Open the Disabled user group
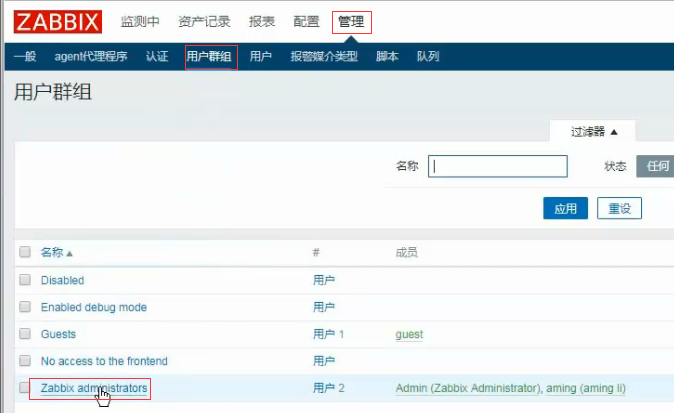Image resolution: width=674 pixels, height=413 pixels. click(x=63, y=280)
